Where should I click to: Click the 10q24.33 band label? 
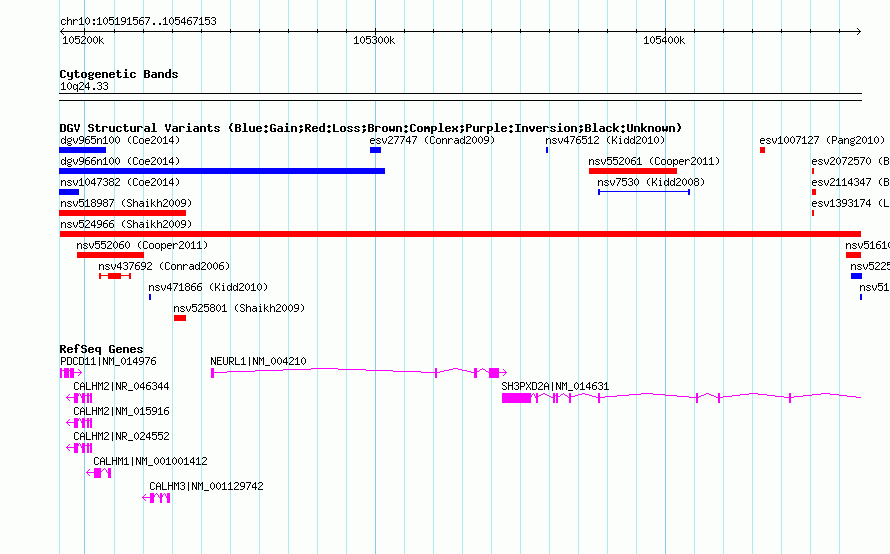(84, 86)
